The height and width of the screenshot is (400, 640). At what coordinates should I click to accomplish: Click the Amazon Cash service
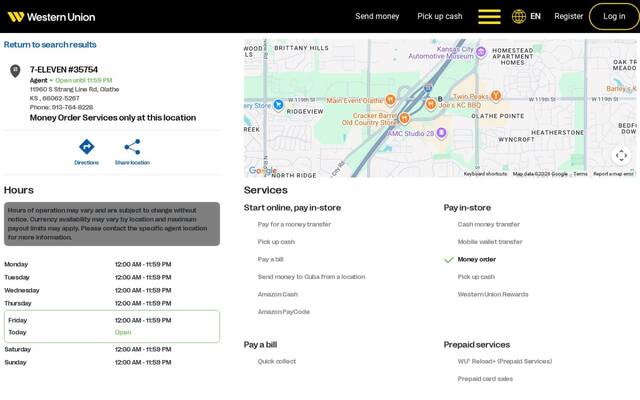coord(278,295)
